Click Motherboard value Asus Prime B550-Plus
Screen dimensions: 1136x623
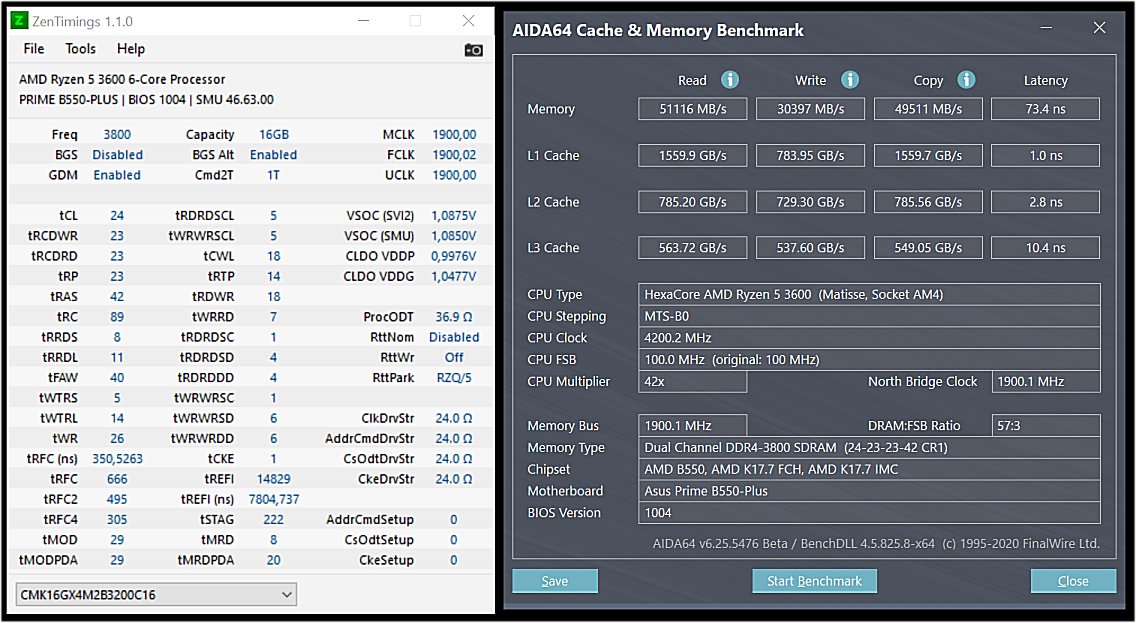pos(869,490)
